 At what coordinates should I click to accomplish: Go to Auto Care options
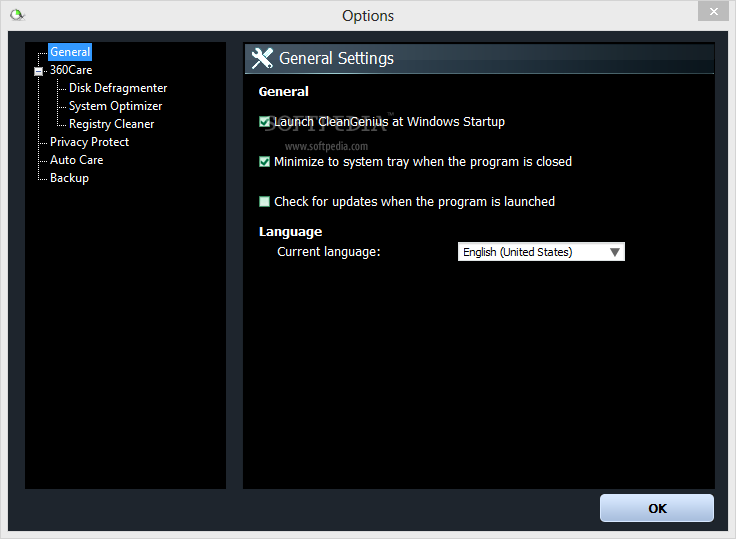[x=77, y=160]
